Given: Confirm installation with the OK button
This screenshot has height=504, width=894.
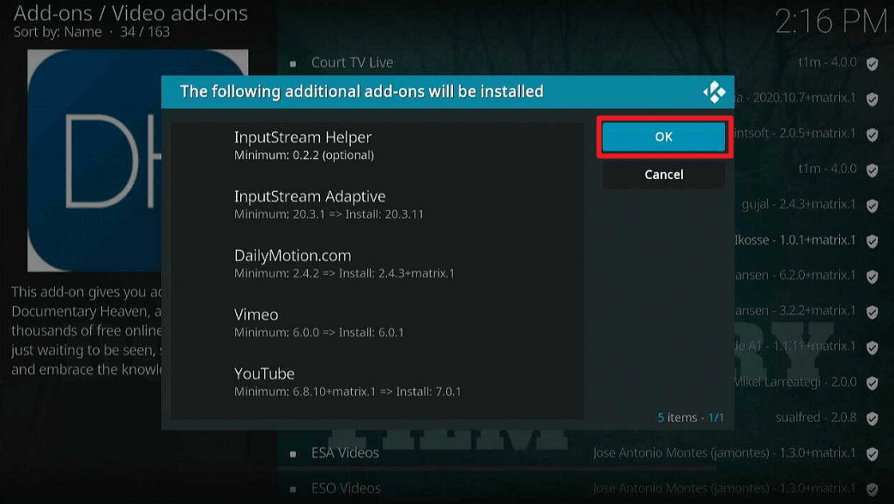Looking at the screenshot, I should 664,137.
